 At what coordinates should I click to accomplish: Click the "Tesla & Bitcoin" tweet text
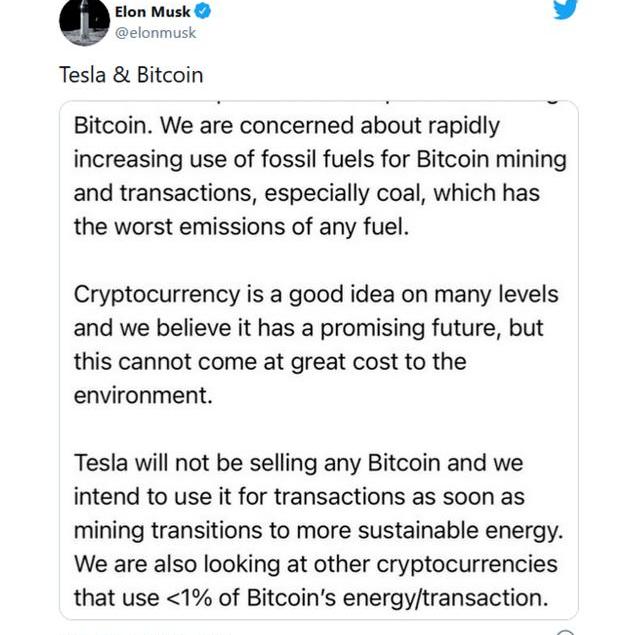click(x=130, y=76)
